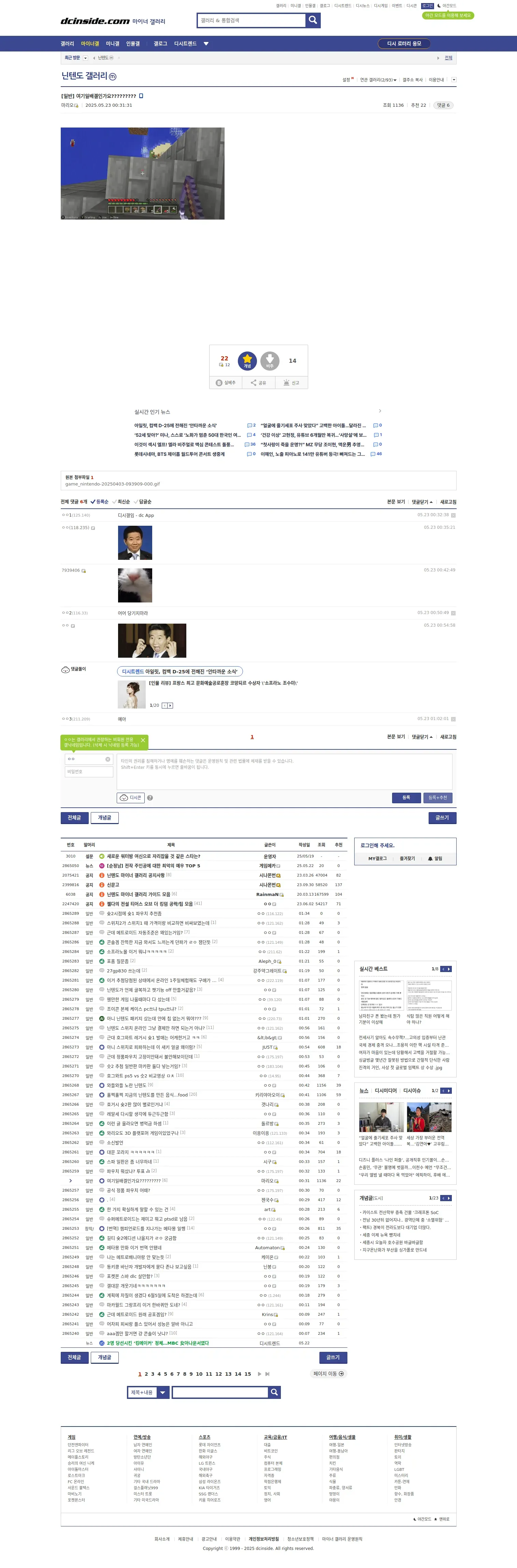Viewport: 517px width, 1568px height.
Task: Click the 디시 로터리 응모 banner button
Action: click(x=404, y=44)
